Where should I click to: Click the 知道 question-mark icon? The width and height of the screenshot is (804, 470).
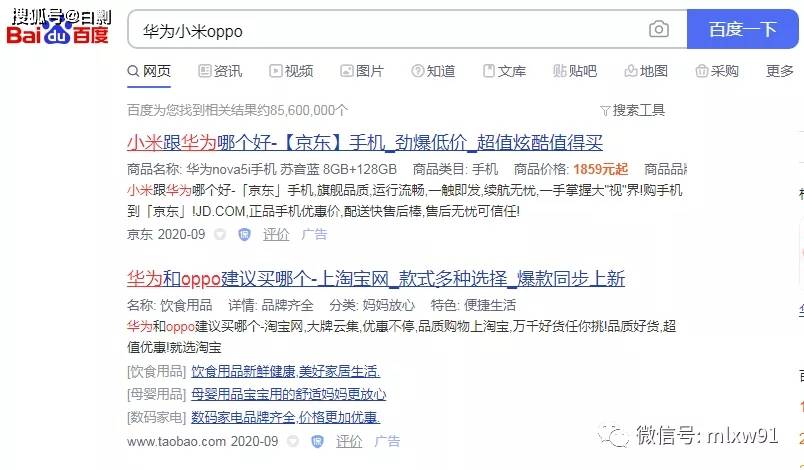pos(417,71)
